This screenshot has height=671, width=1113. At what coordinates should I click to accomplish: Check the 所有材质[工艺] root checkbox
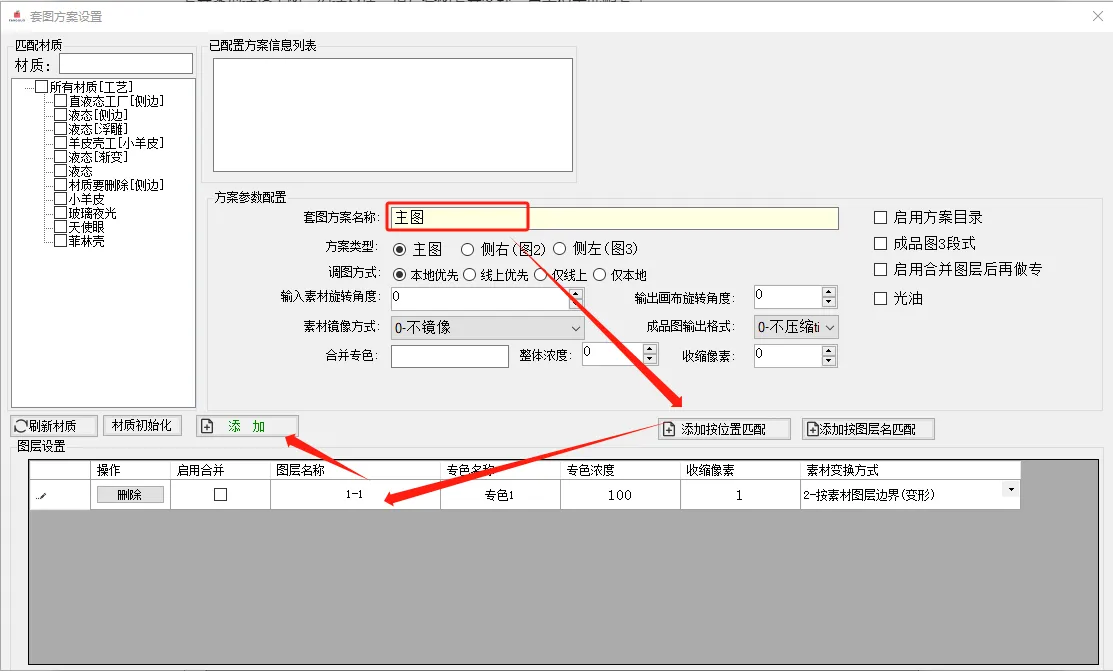point(42,87)
